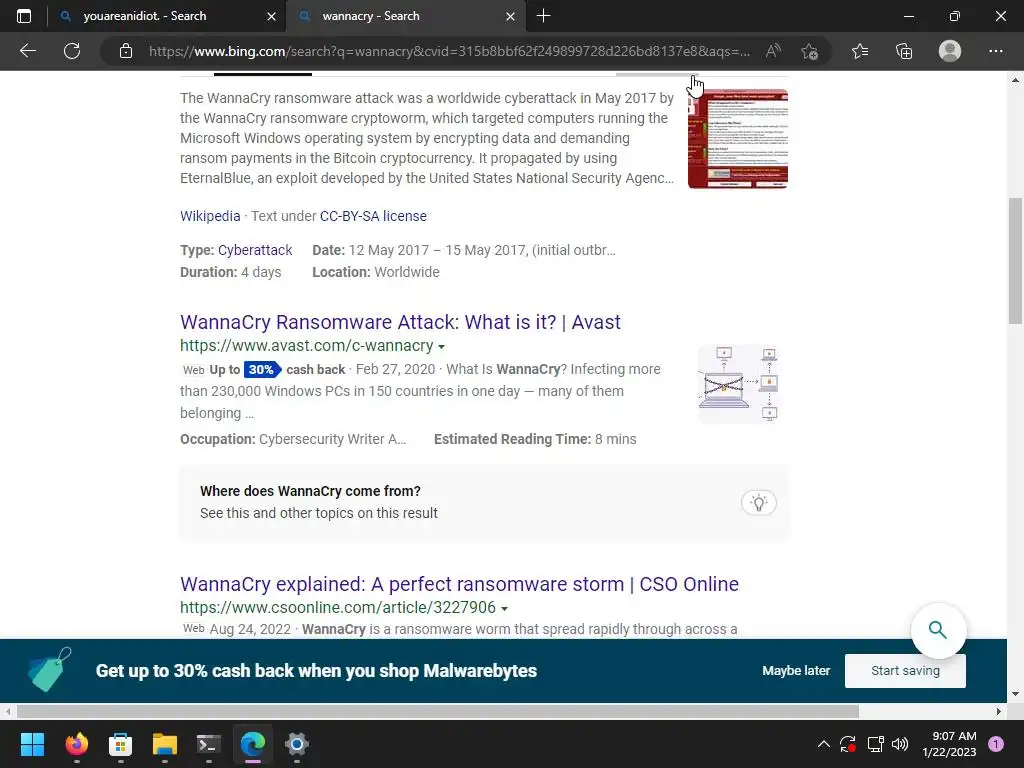Close the wannacry search tab
Viewport: 1024px width, 768px height.
(511, 16)
